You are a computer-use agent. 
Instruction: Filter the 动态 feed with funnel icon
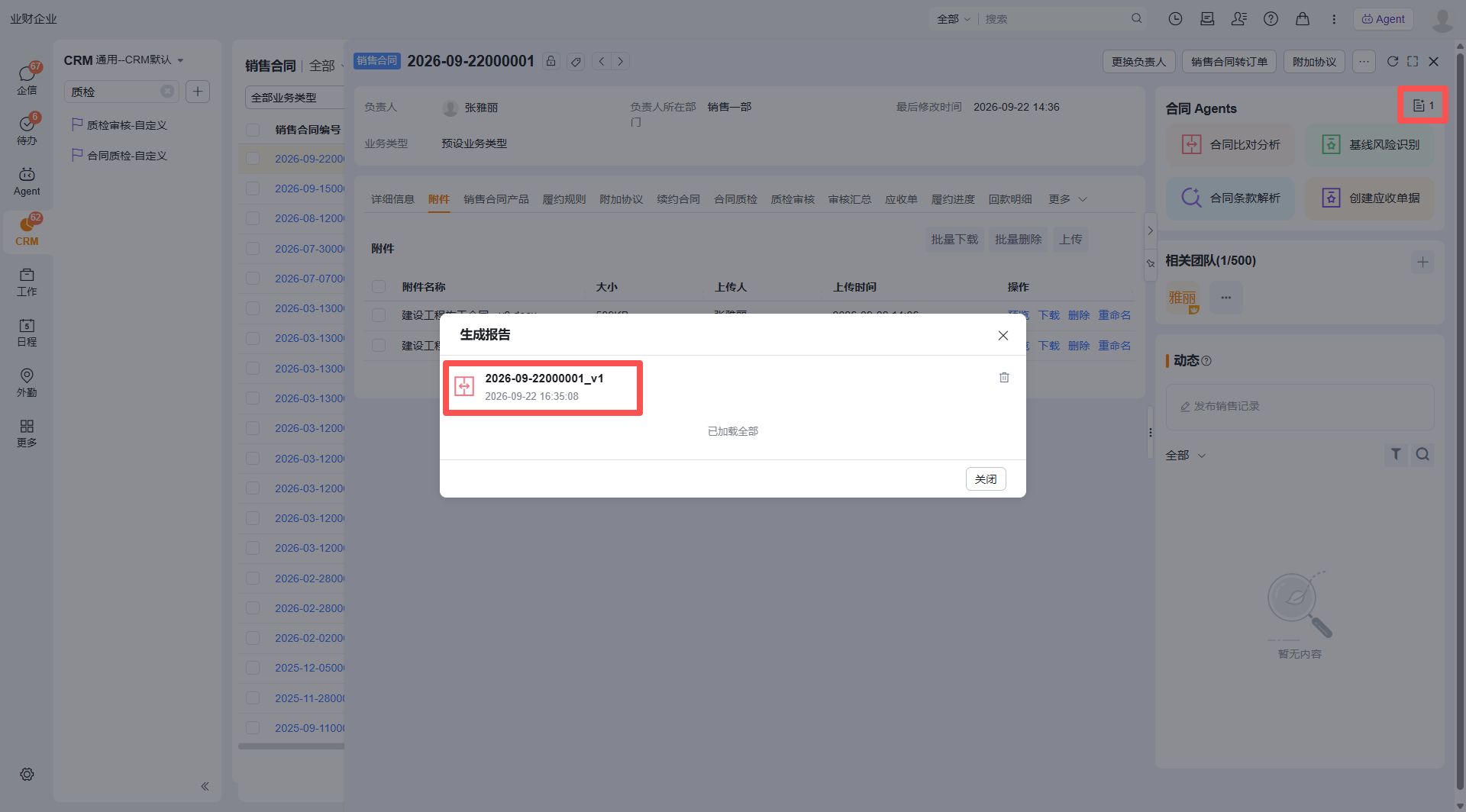tap(1396, 454)
